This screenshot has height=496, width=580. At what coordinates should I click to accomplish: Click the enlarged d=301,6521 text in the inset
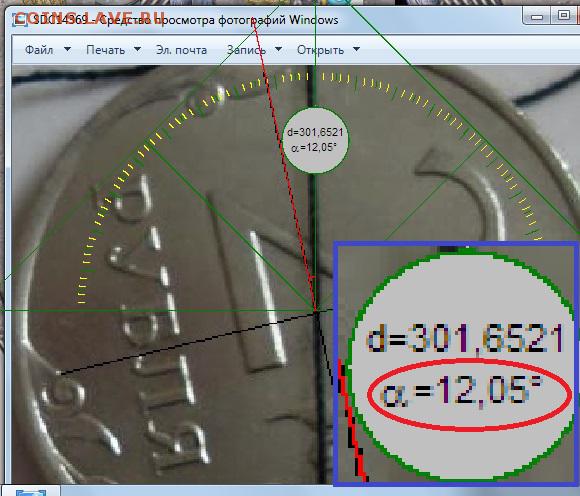(x=465, y=338)
